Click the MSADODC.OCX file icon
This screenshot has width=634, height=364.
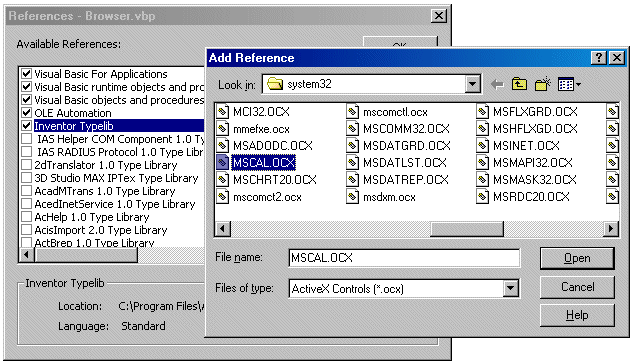(222, 146)
